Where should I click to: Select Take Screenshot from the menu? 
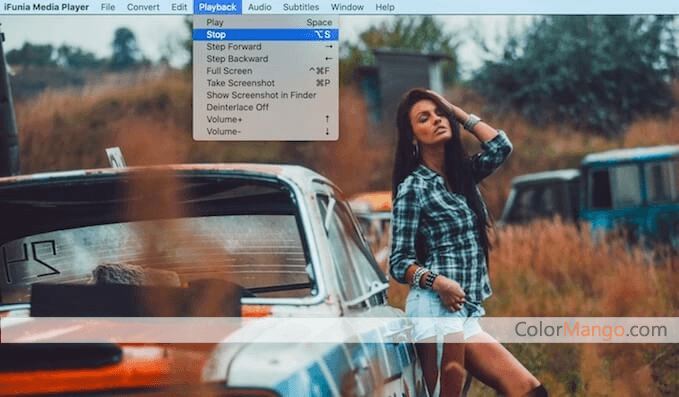click(x=265, y=83)
